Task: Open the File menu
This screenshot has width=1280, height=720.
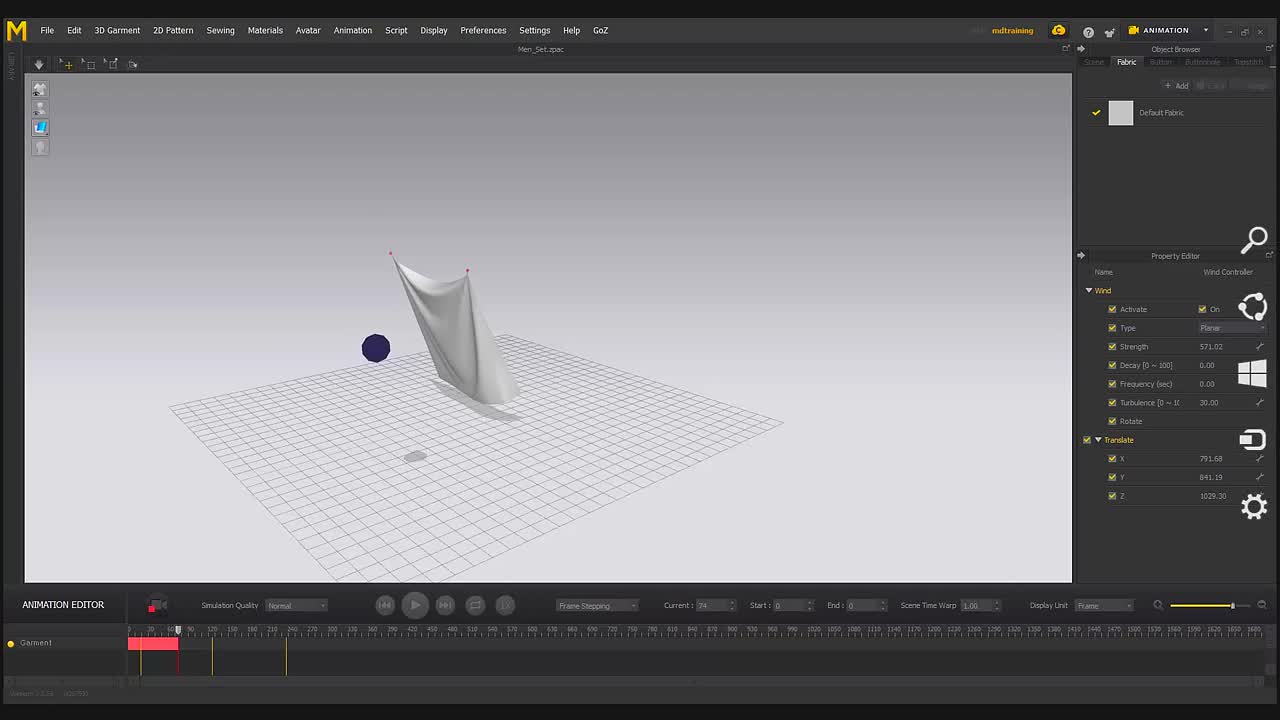Action: coord(47,31)
